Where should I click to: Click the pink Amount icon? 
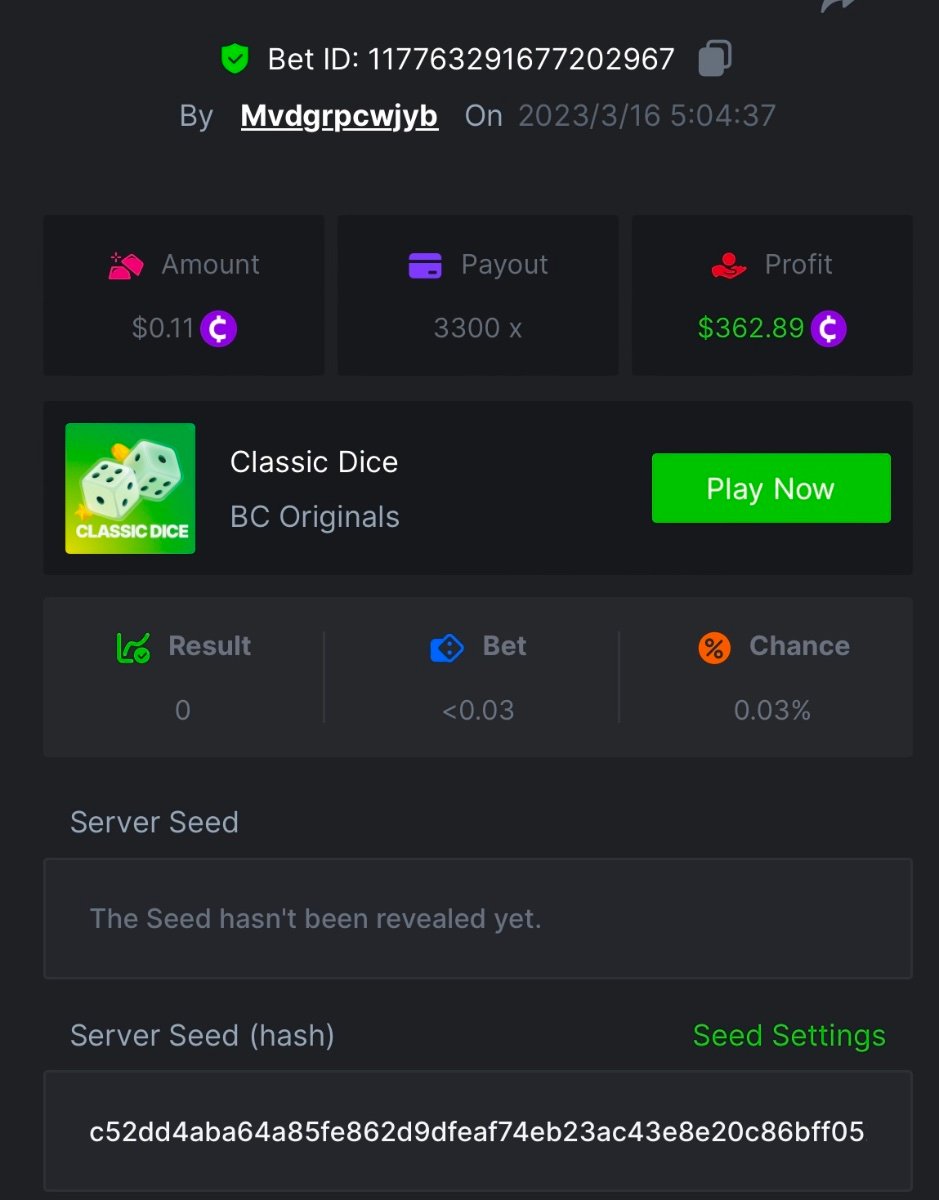tap(126, 265)
